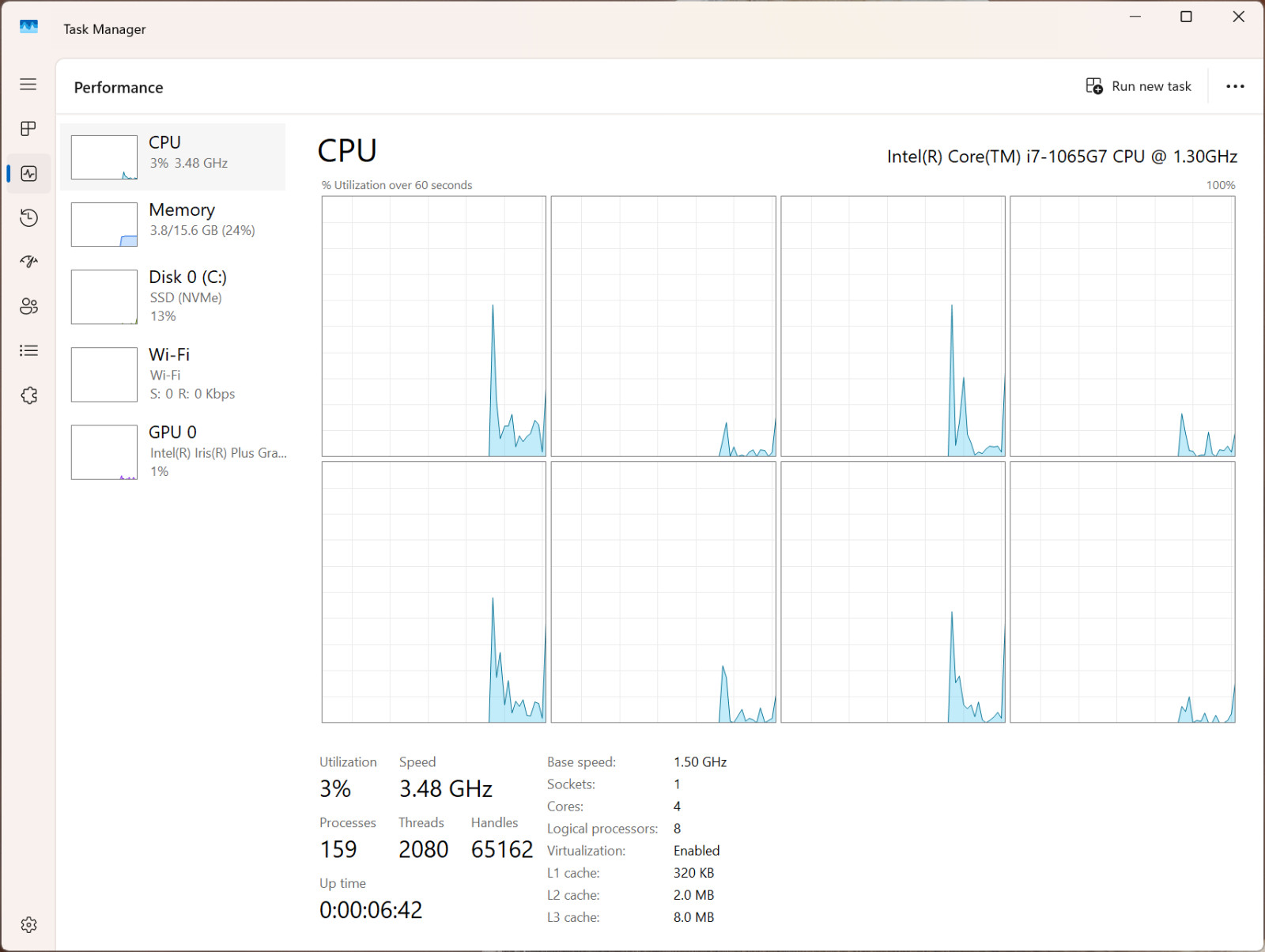Click the Wi-Fi 'S: 0 R: 0 Kbps' text
The image size is (1265, 952).
[192, 394]
